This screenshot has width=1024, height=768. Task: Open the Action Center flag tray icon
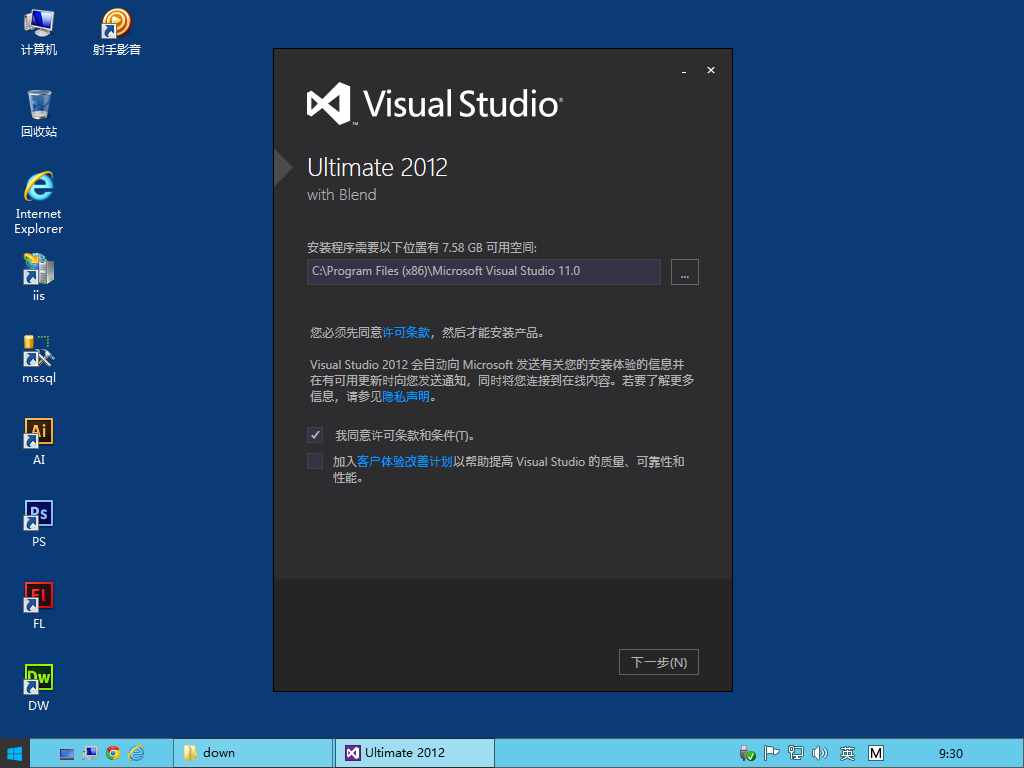[771, 754]
